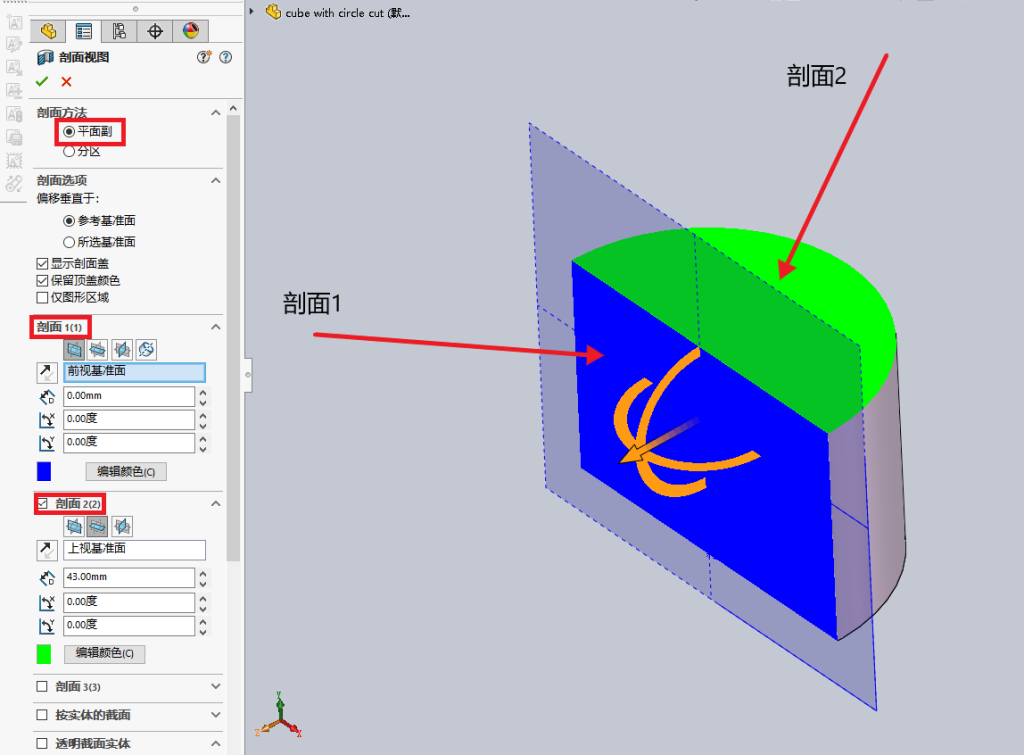Set 剖面 1 to the right plane icon
Image resolution: width=1024 pixels, height=755 pixels.
tap(122, 349)
